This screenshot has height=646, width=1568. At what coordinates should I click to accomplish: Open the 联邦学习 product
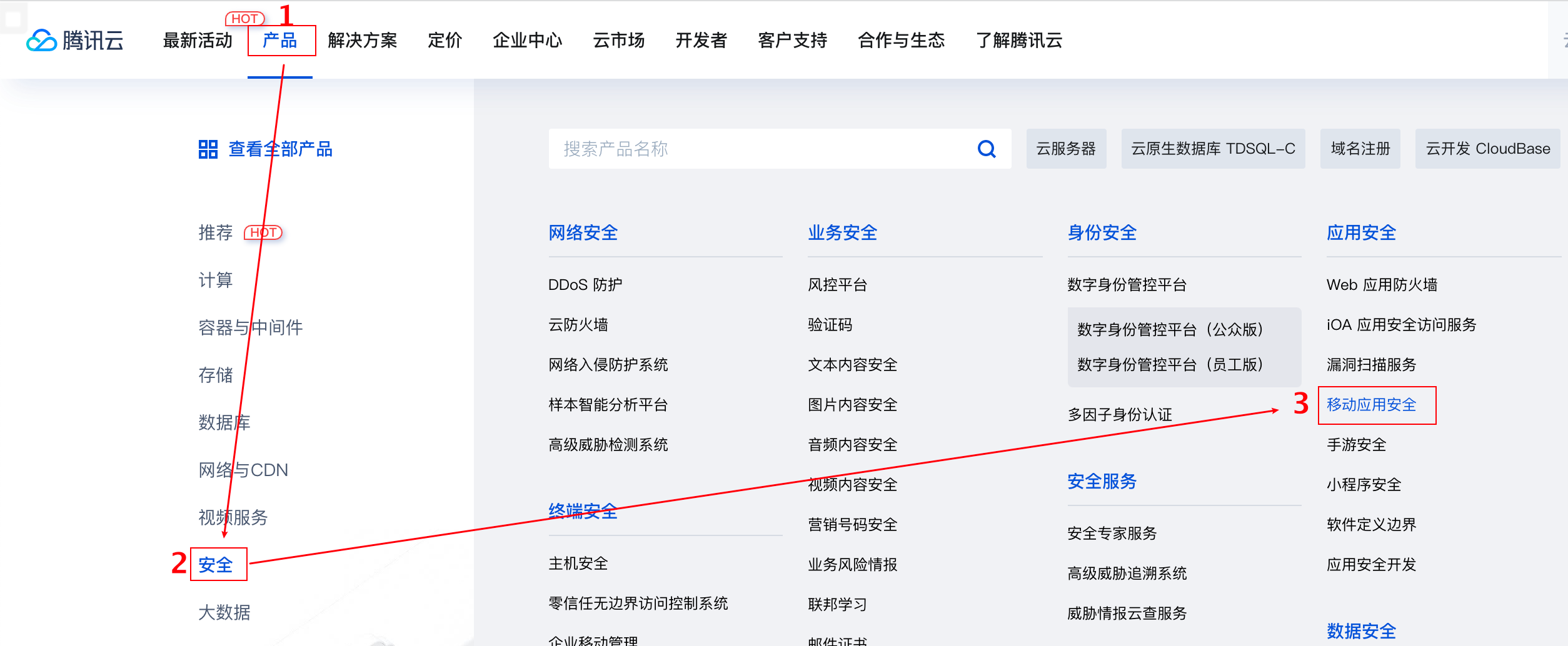coord(838,605)
